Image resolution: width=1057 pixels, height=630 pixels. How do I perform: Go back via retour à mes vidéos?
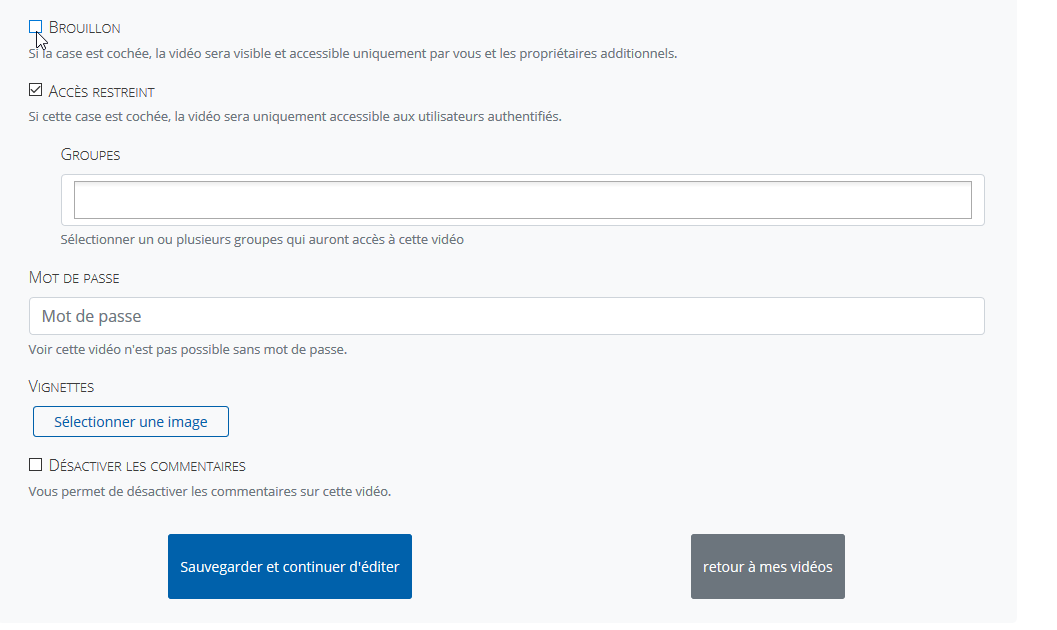point(767,567)
